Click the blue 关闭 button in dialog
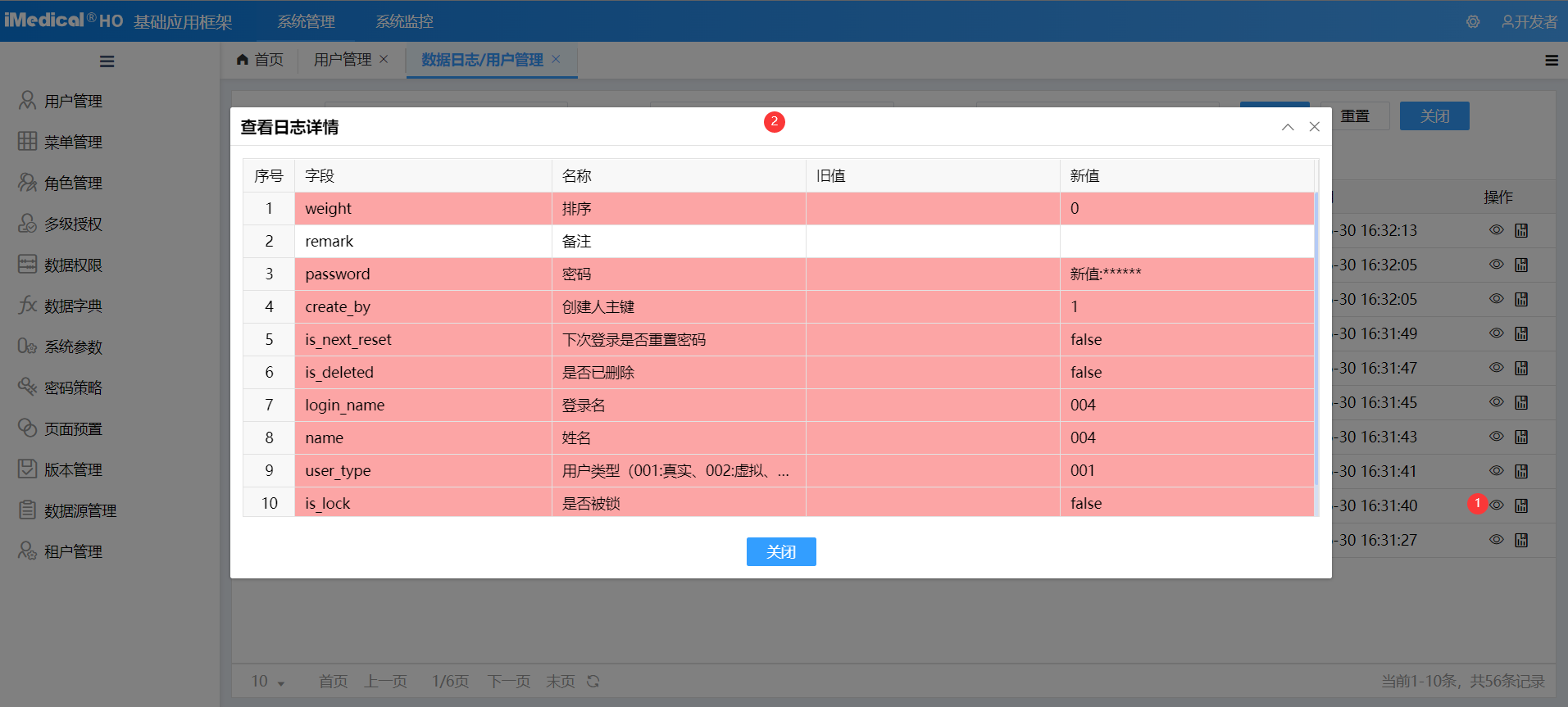1568x707 pixels. 781,552
